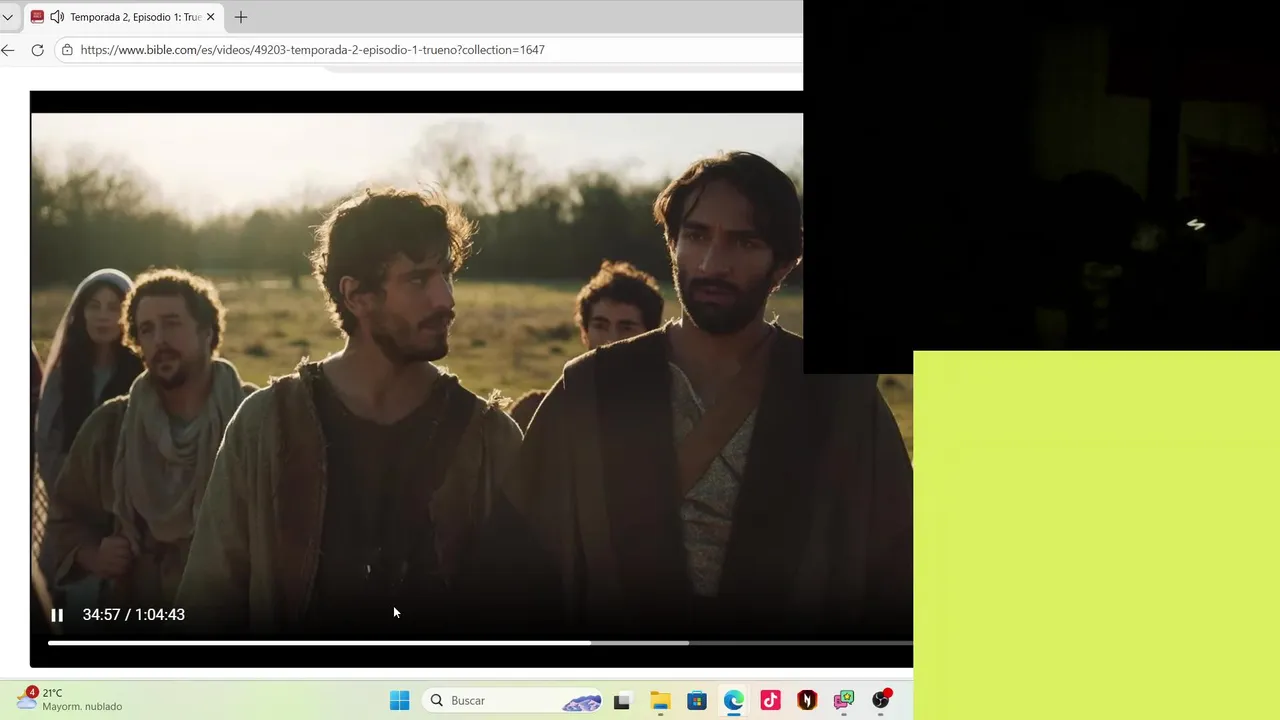The image size is (1280, 720).
Task: Open File Explorer from taskbar
Action: [660, 701]
